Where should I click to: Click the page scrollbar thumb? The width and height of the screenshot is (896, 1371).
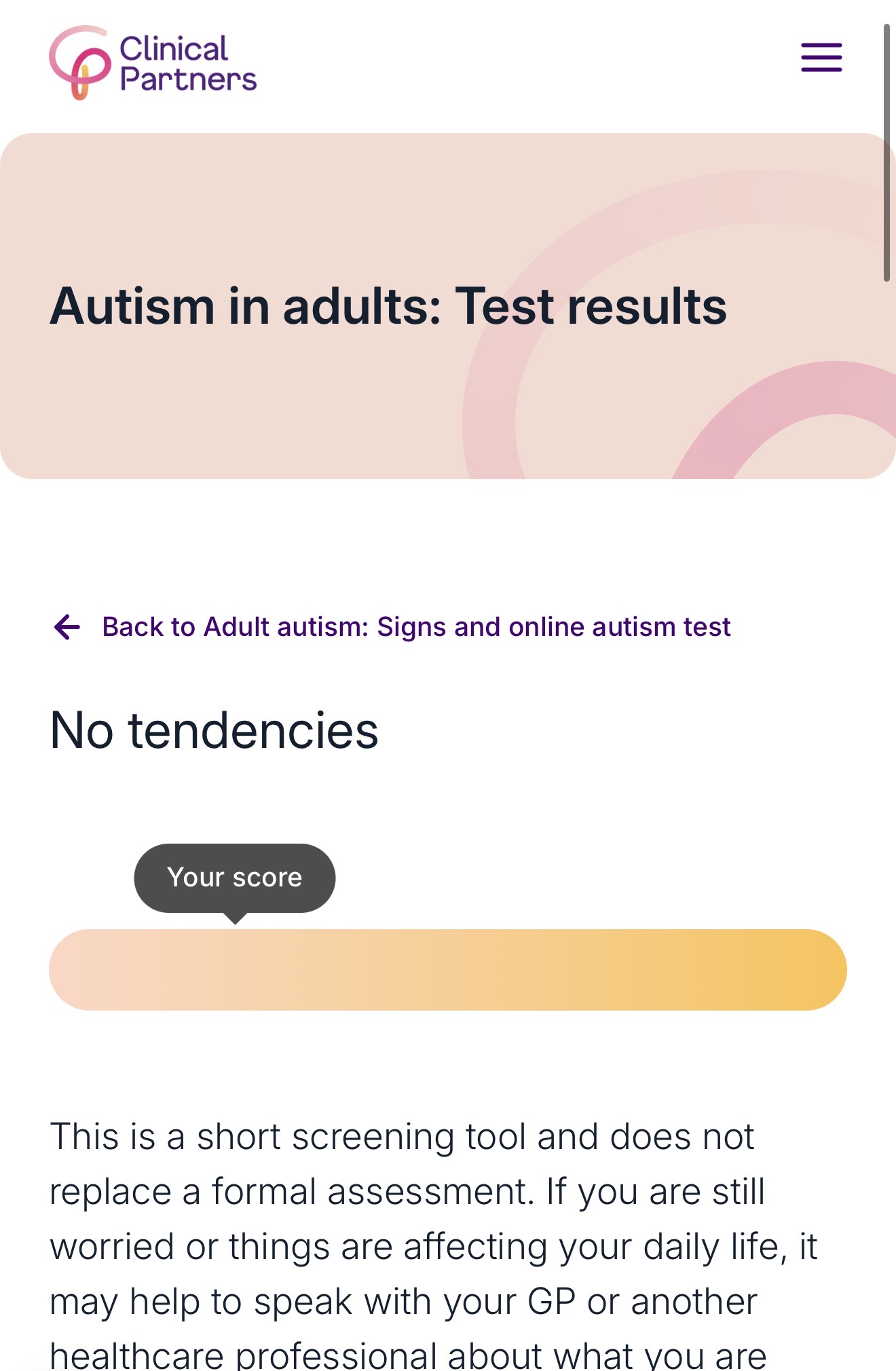(x=886, y=153)
